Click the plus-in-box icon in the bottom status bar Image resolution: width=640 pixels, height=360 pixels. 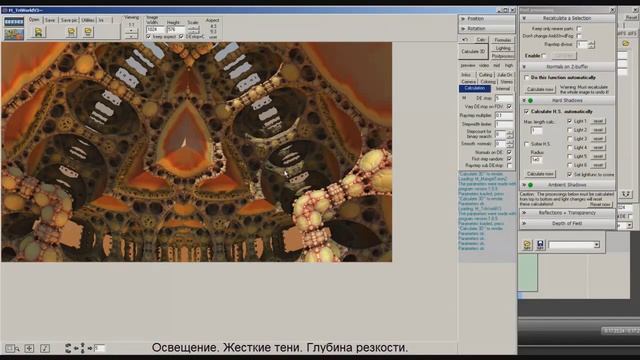29,348
